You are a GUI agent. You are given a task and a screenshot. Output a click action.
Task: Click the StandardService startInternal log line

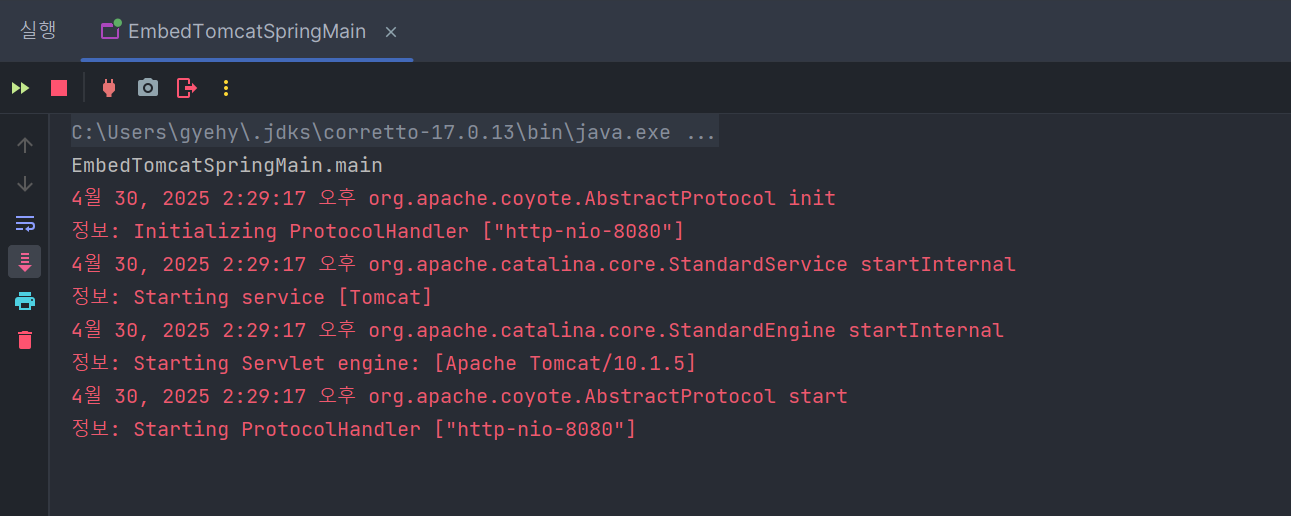tap(544, 264)
